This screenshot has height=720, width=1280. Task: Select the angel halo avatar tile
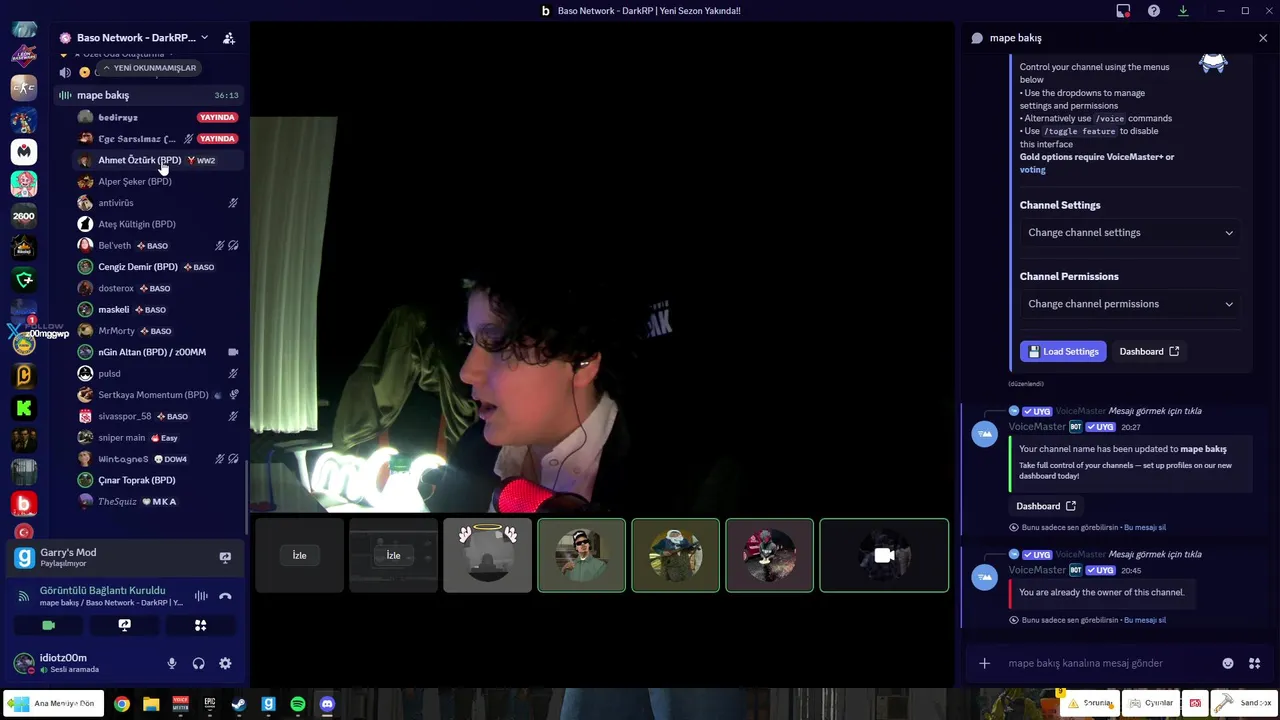(487, 555)
